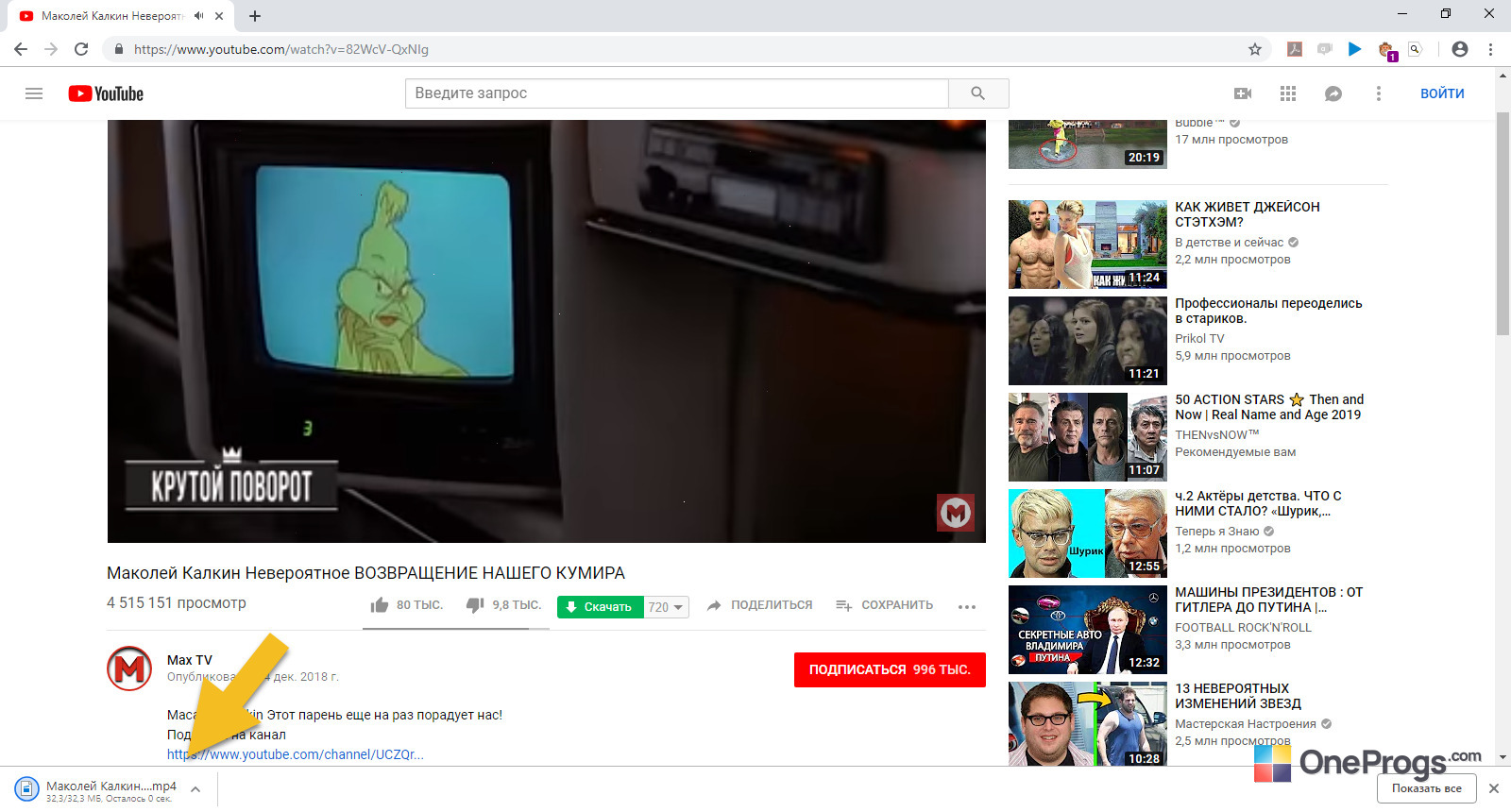Click the channel watermark logo in video
The width and height of the screenshot is (1511, 812).
point(955,513)
